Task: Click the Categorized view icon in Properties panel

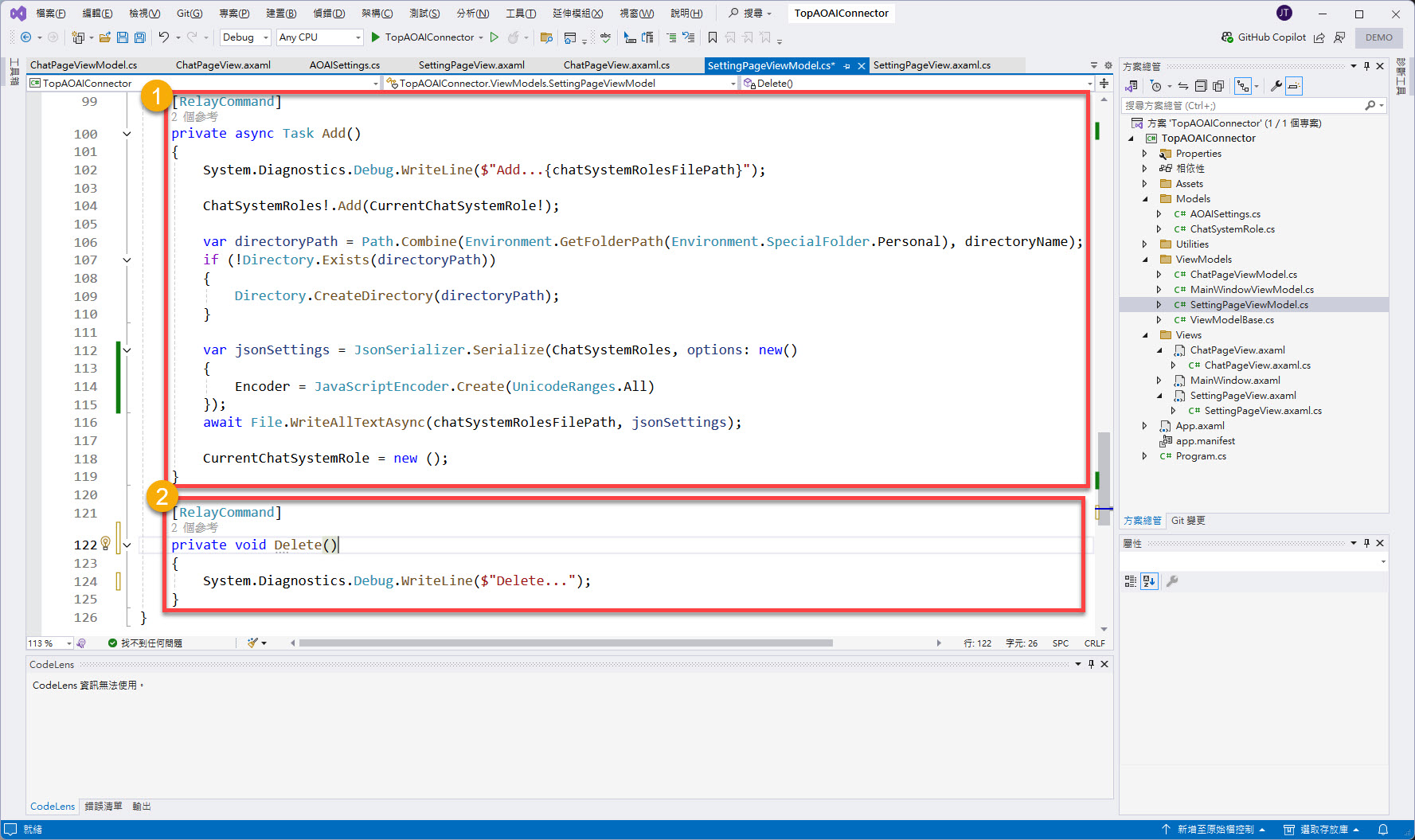Action: click(x=1130, y=581)
